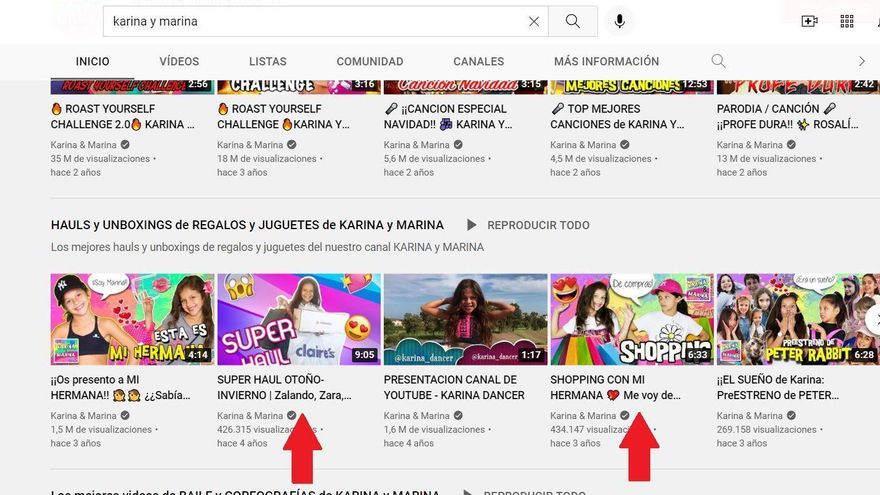Open the create video camera icon

[809, 21]
